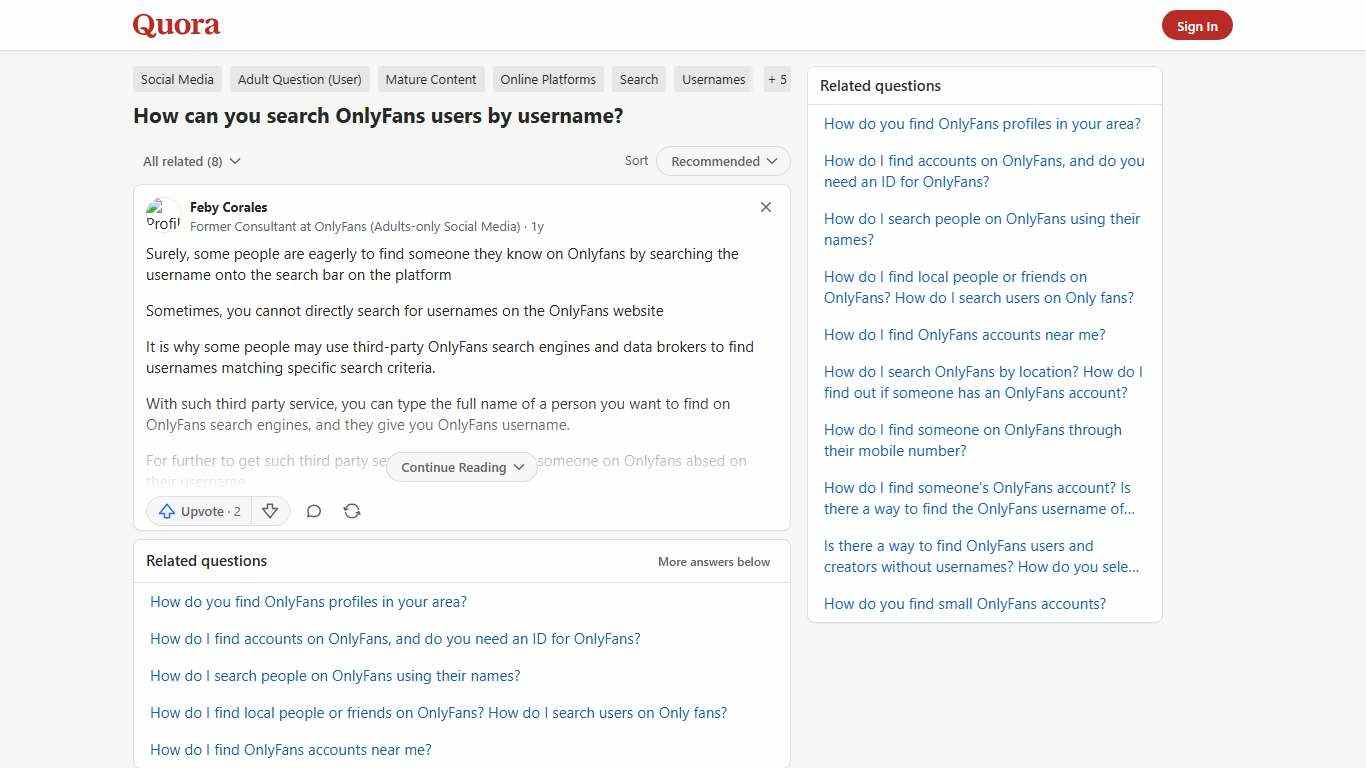Upvote the answer by Feby Corales
Image resolution: width=1366 pixels, height=768 pixels.
[x=198, y=511]
